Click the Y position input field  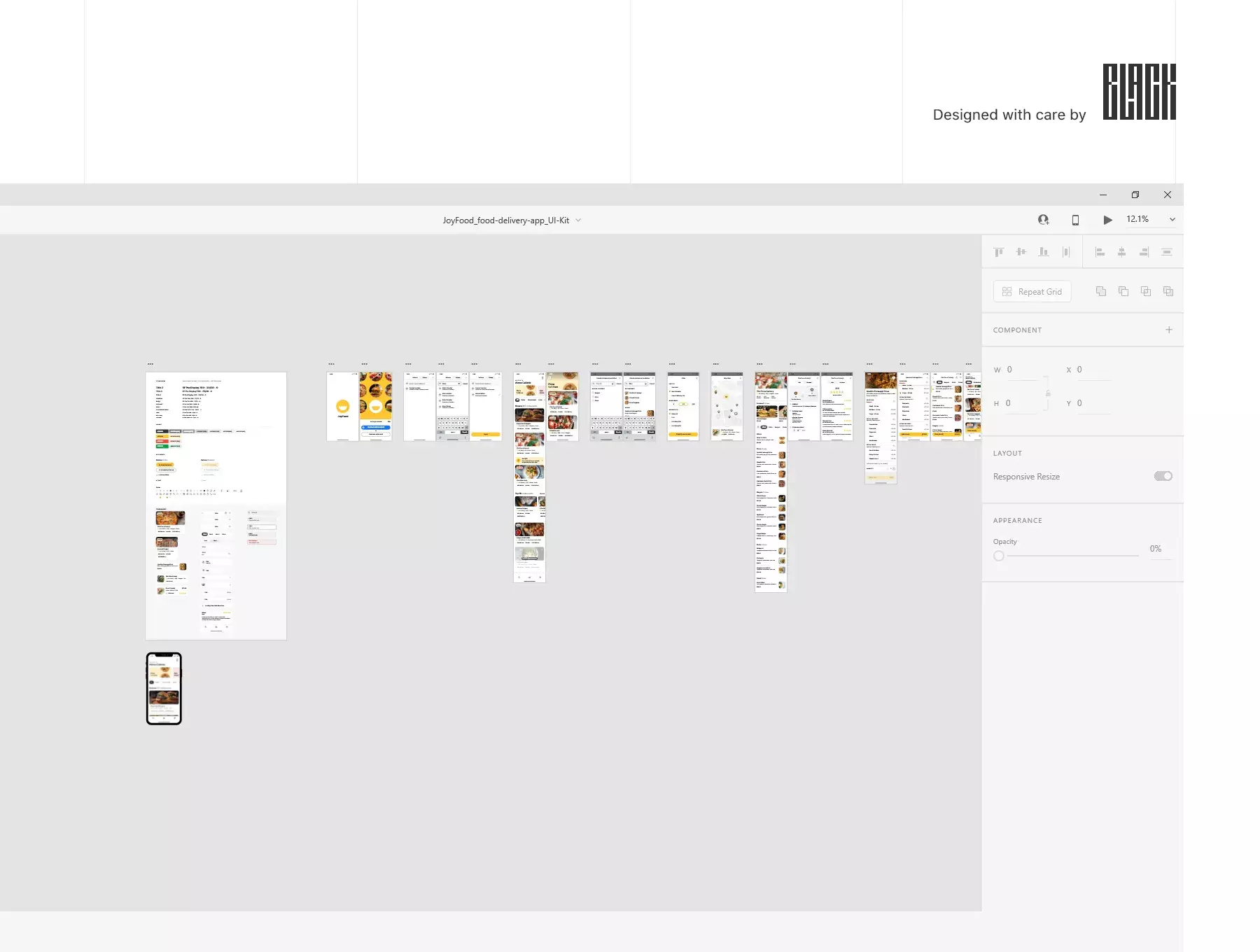click(1094, 403)
